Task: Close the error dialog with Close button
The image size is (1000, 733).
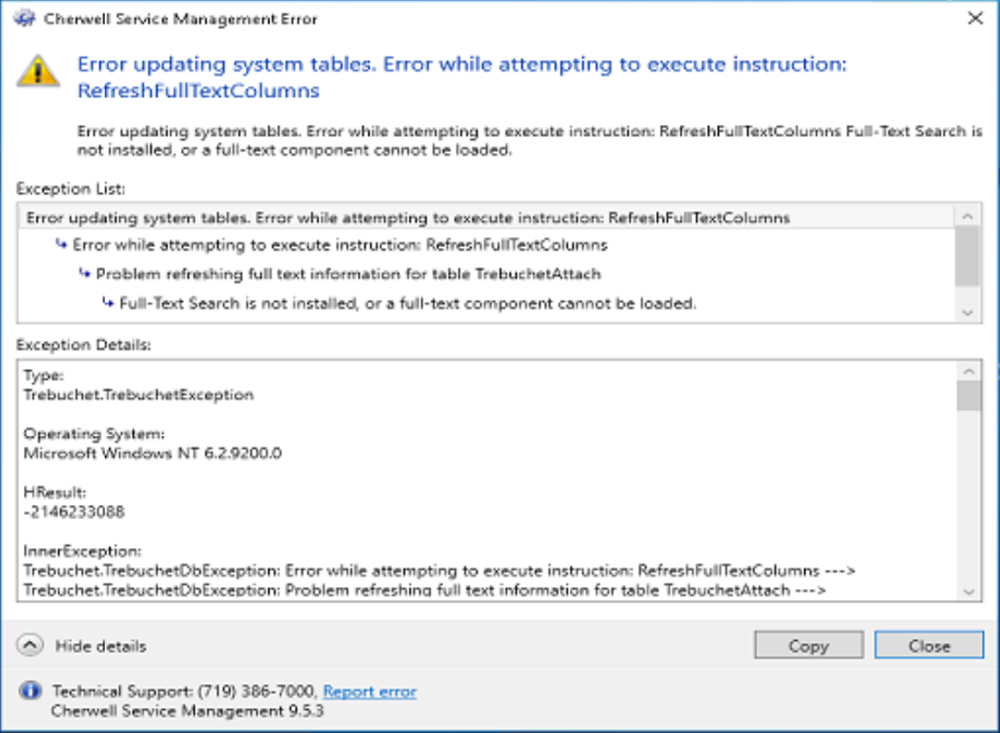Action: [x=929, y=646]
